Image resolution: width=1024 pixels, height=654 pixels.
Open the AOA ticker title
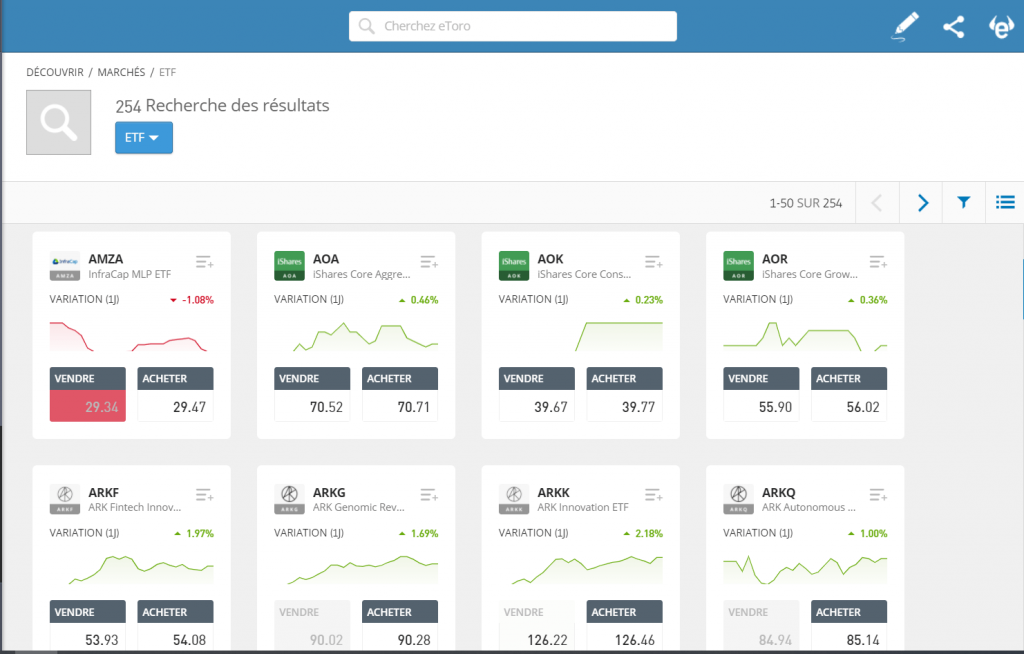tap(326, 259)
